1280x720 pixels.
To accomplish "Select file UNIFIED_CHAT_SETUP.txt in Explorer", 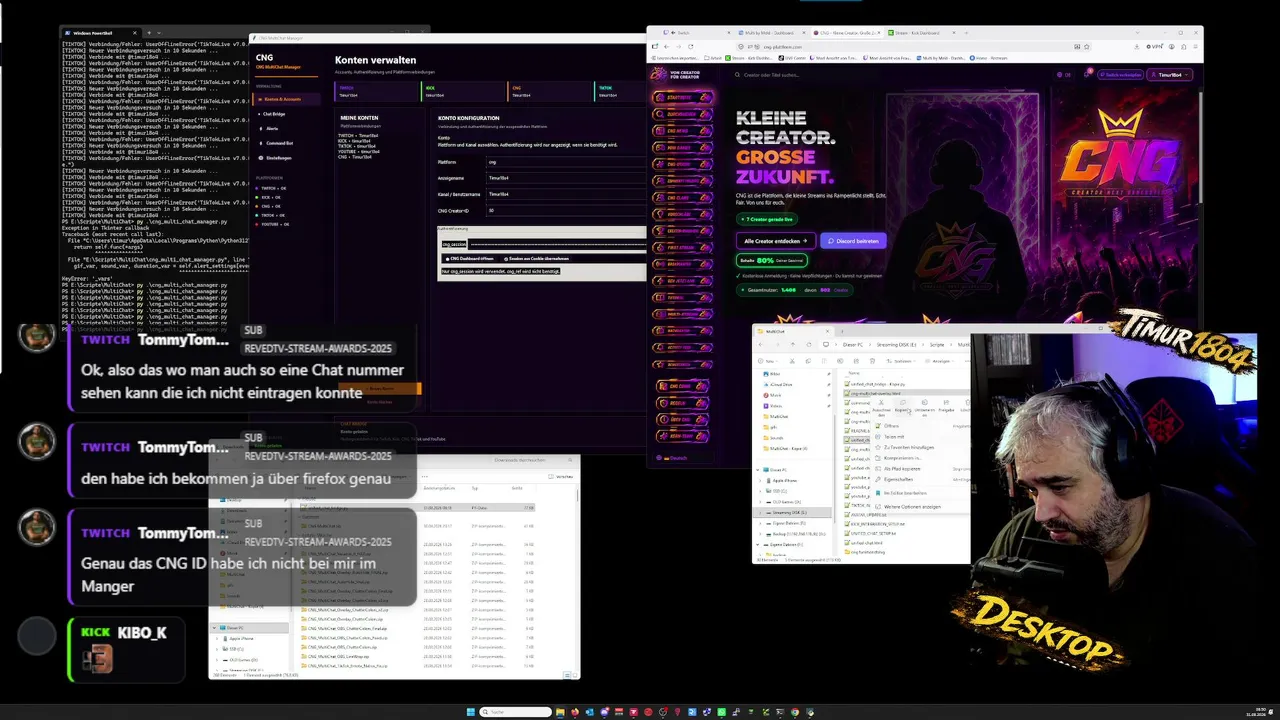I will pos(872,533).
